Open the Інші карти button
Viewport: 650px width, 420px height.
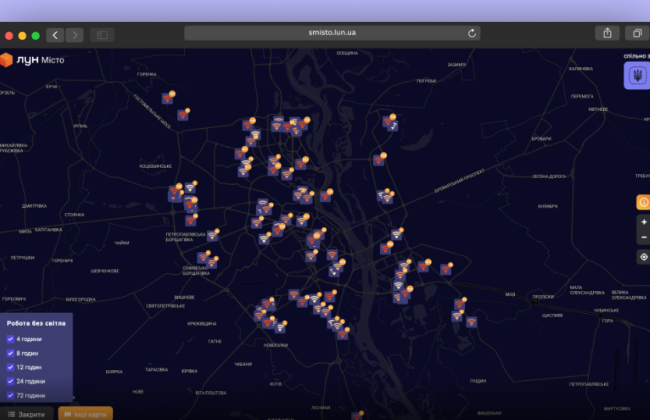(85, 413)
